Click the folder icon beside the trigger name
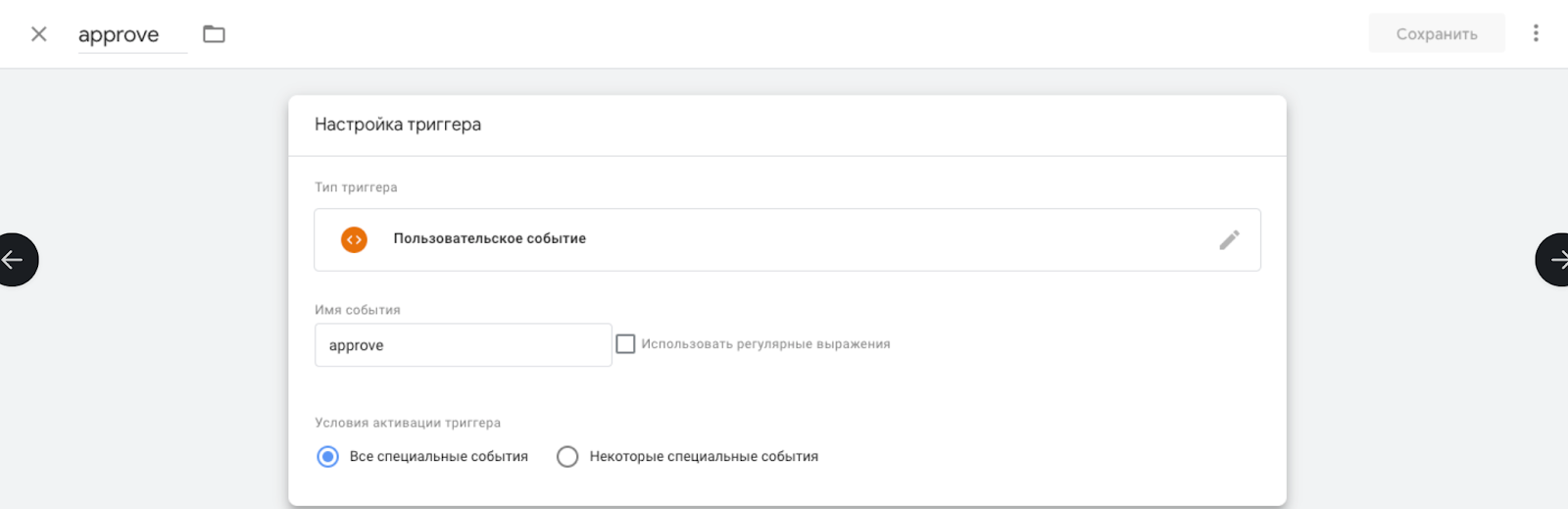This screenshot has width=1568, height=509. (x=214, y=34)
